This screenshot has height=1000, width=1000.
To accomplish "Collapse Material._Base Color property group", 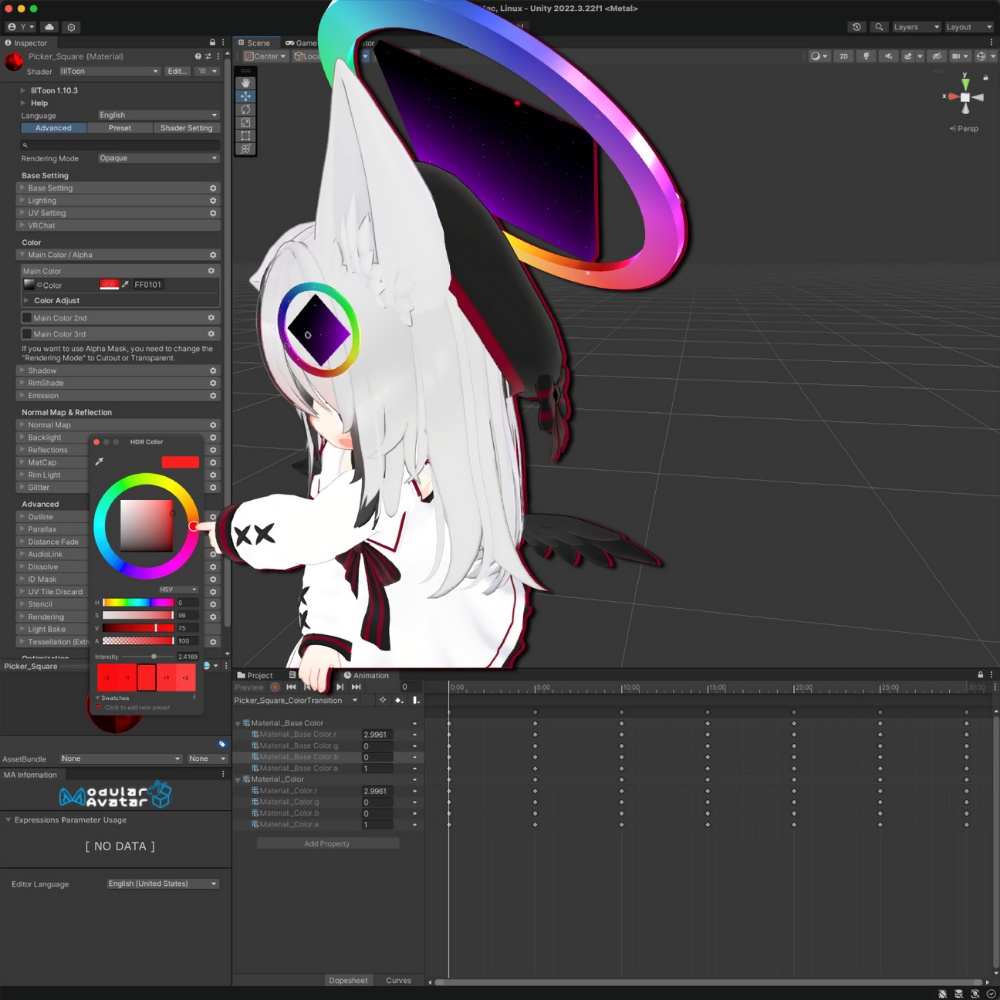I will (238, 723).
